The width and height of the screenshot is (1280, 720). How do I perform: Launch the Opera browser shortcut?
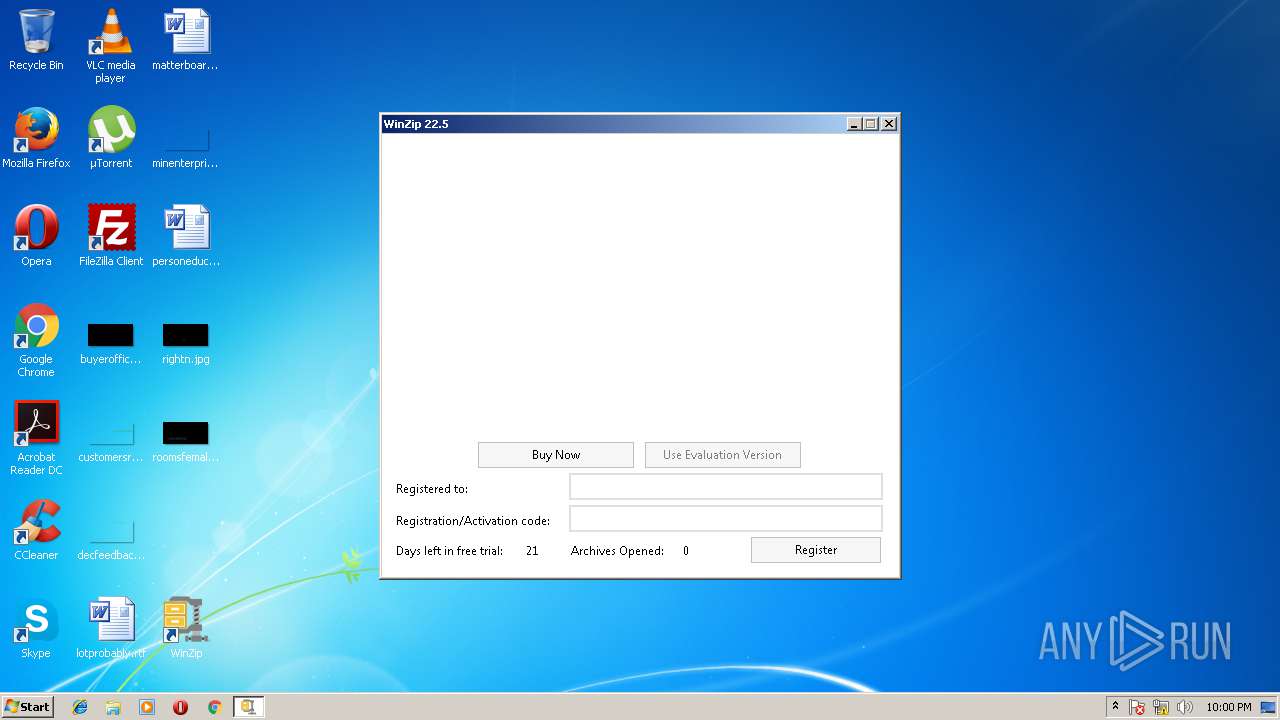click(36, 236)
